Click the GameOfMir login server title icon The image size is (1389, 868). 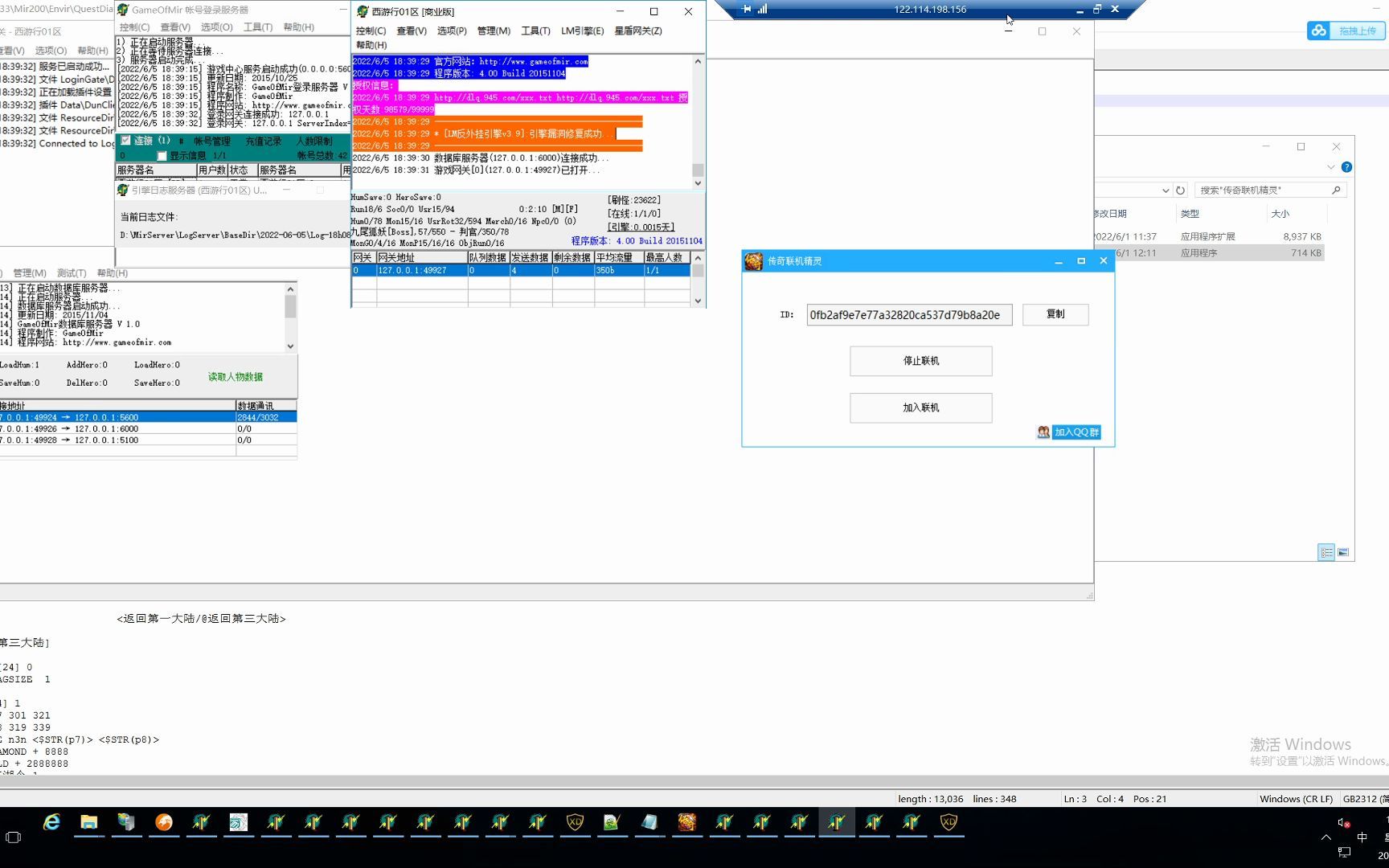123,10
